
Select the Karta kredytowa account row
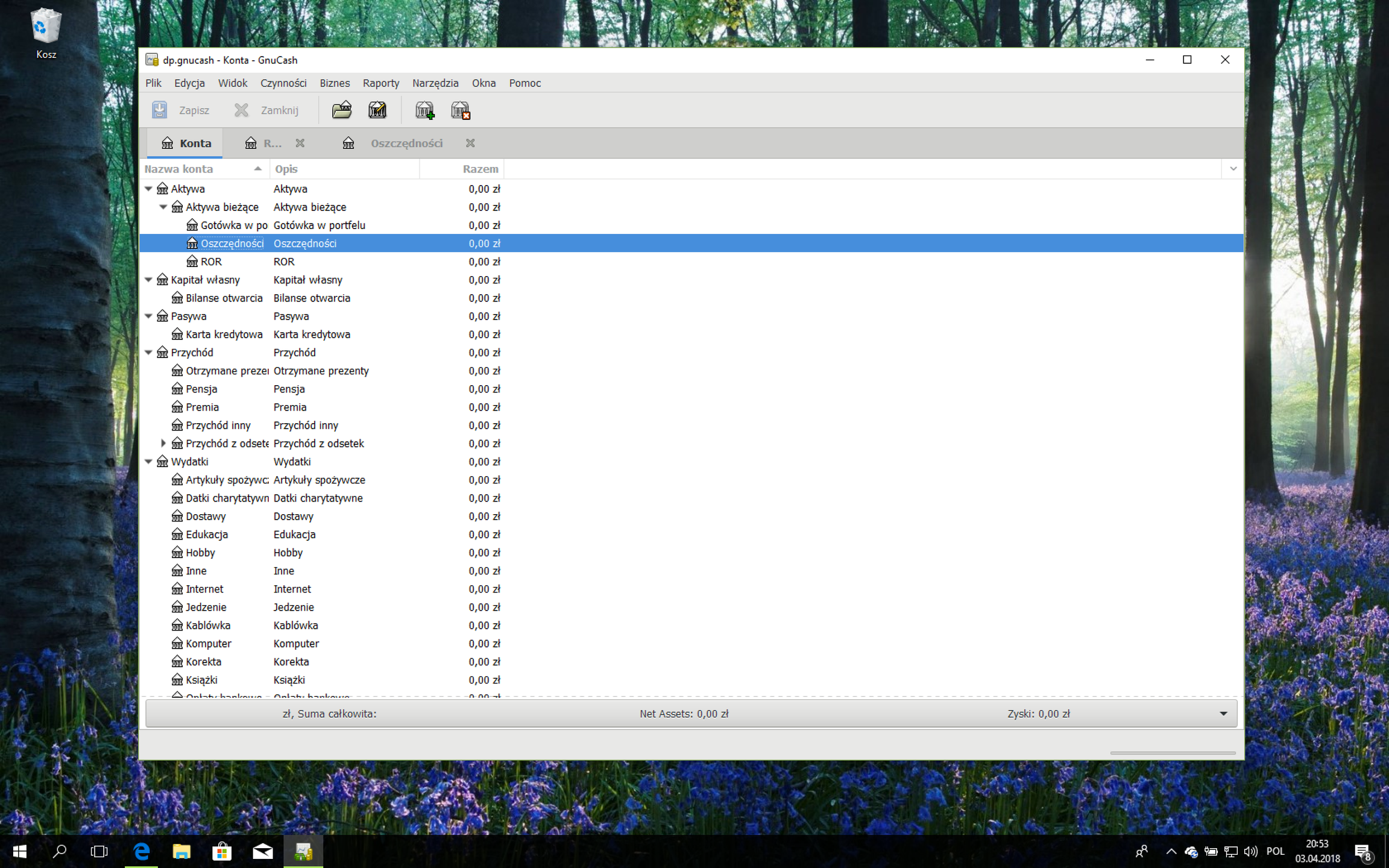[224, 335]
